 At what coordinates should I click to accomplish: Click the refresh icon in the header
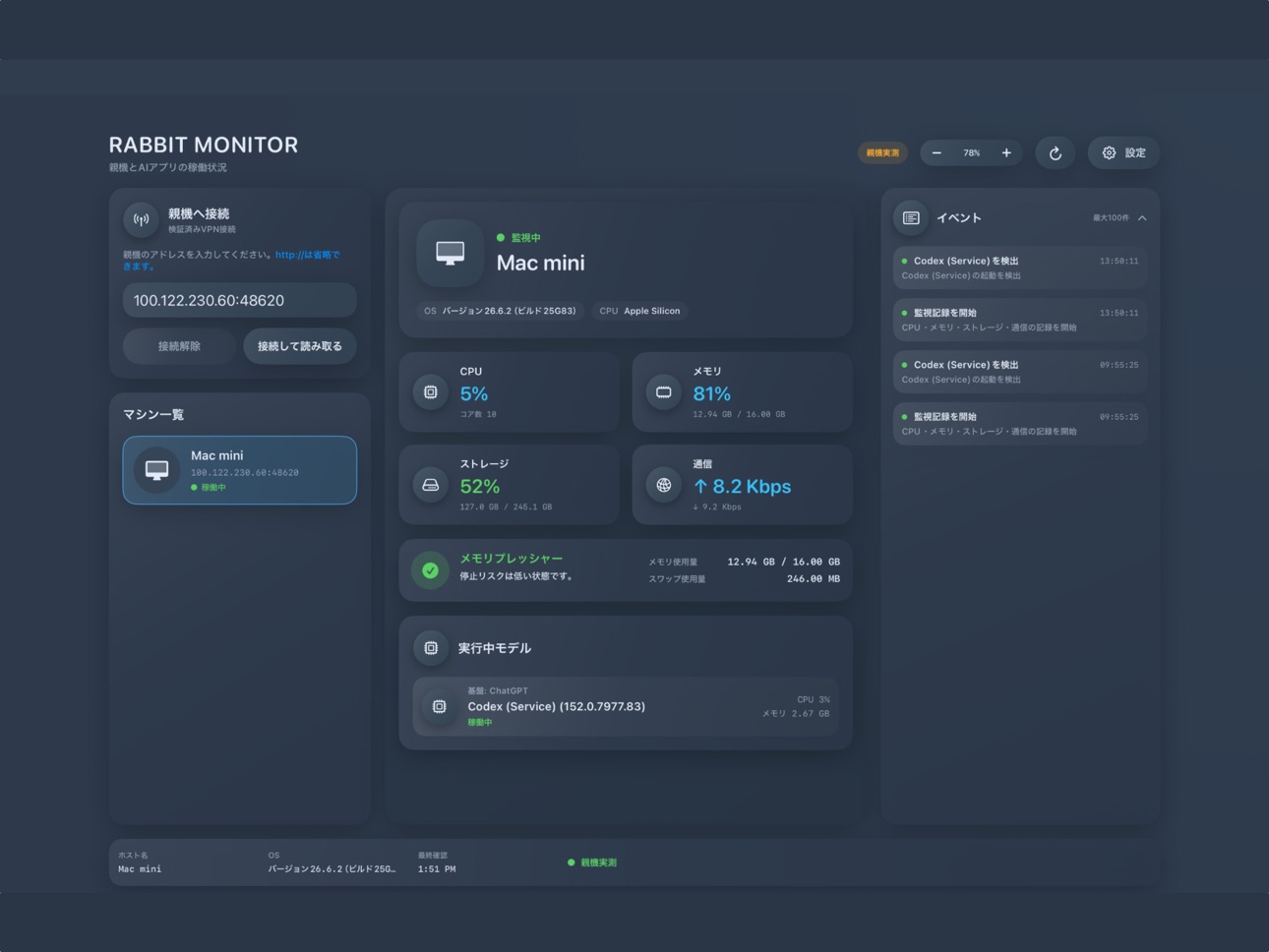click(1055, 153)
